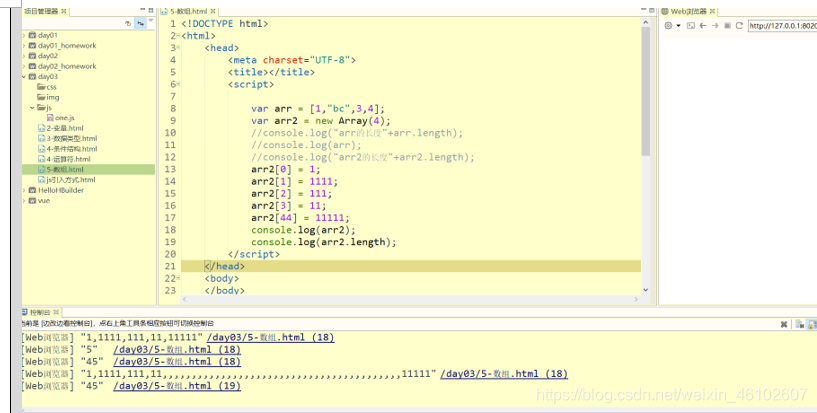Expand the HelloHBuilder project

pyautogui.click(x=24, y=191)
